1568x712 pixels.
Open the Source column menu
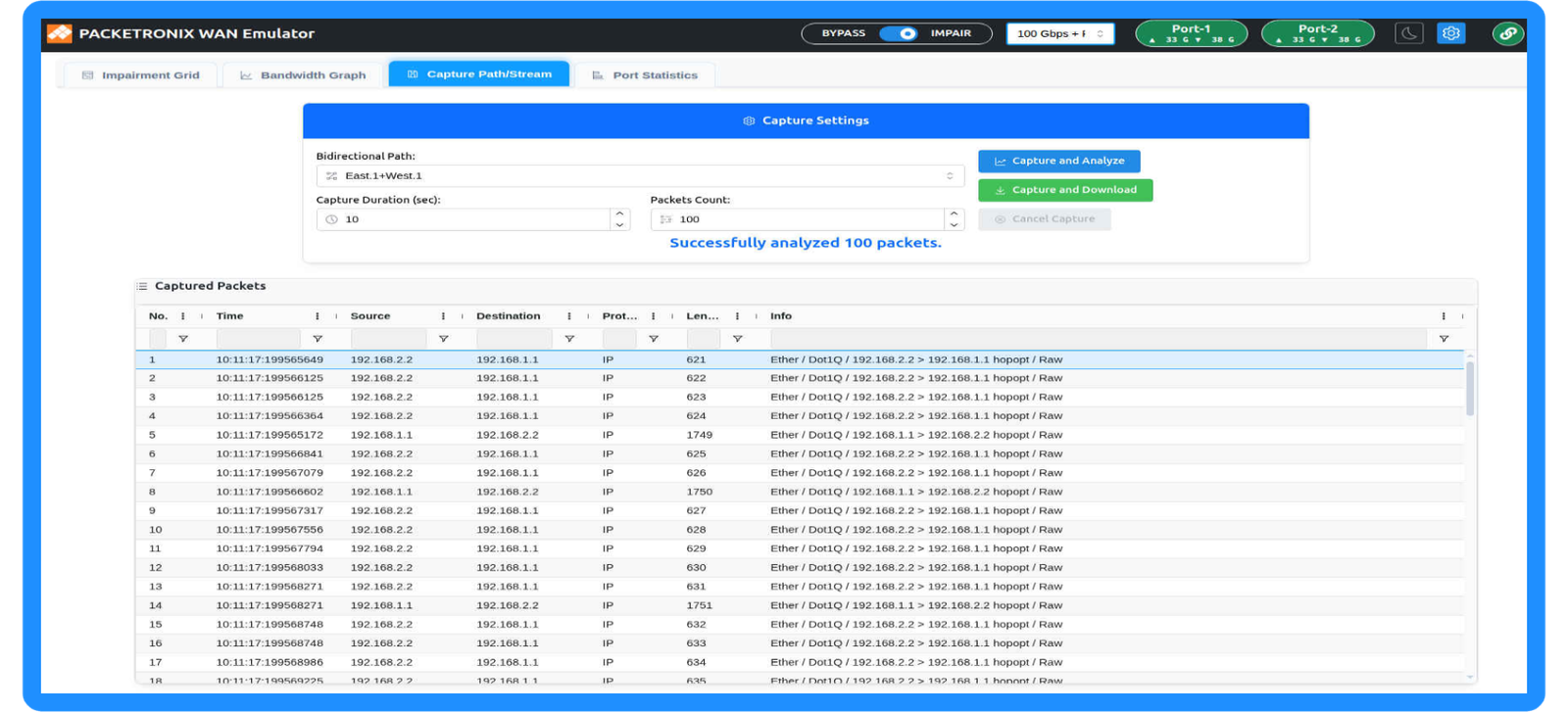[x=443, y=316]
